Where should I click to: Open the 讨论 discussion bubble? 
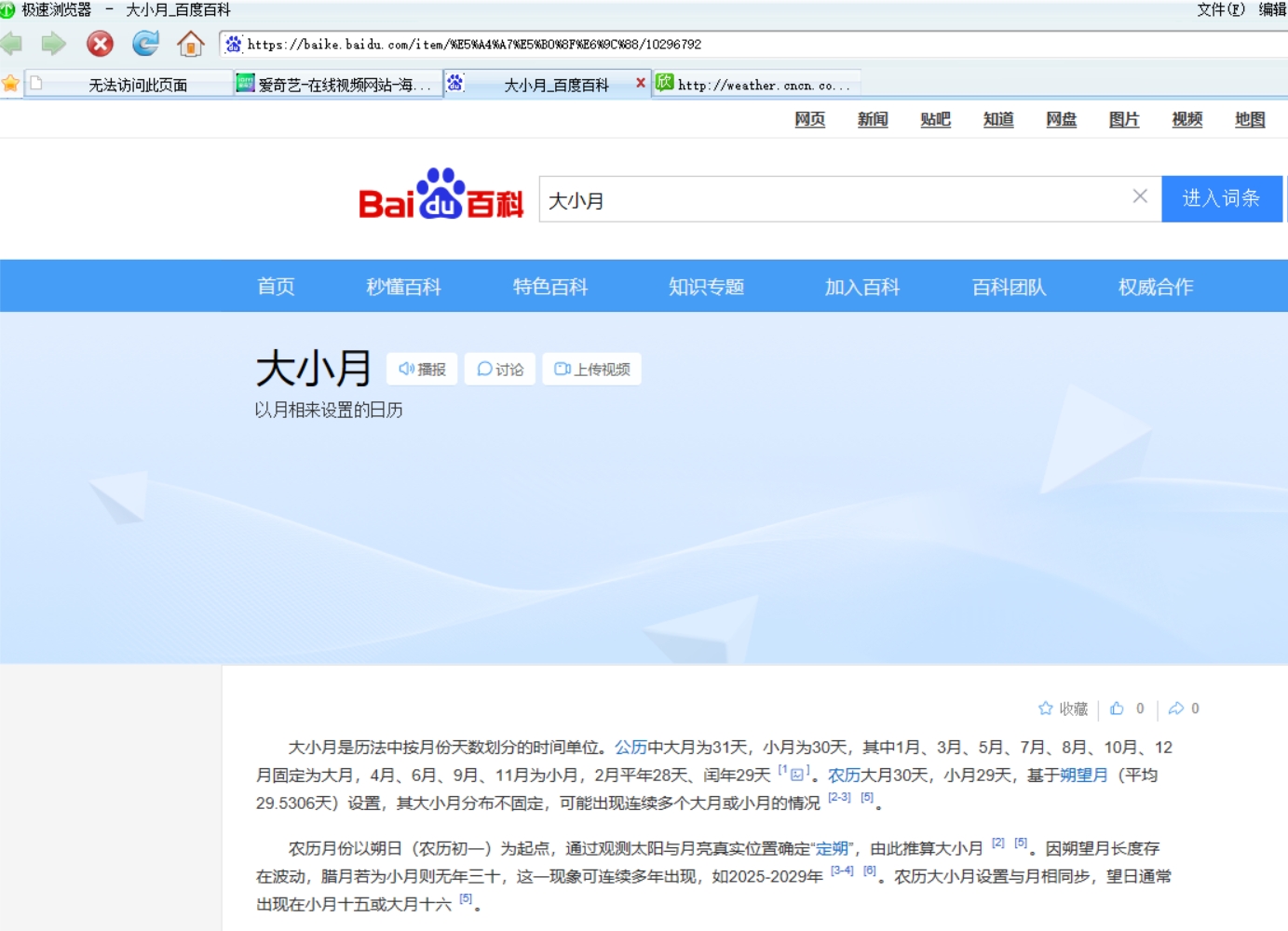(x=499, y=369)
